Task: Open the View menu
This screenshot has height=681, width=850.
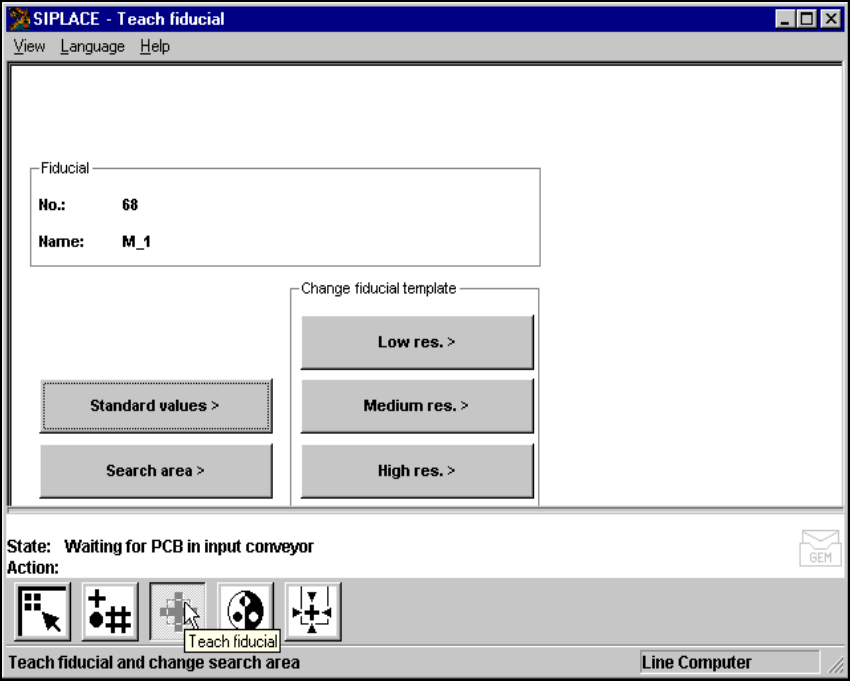Action: (x=29, y=47)
